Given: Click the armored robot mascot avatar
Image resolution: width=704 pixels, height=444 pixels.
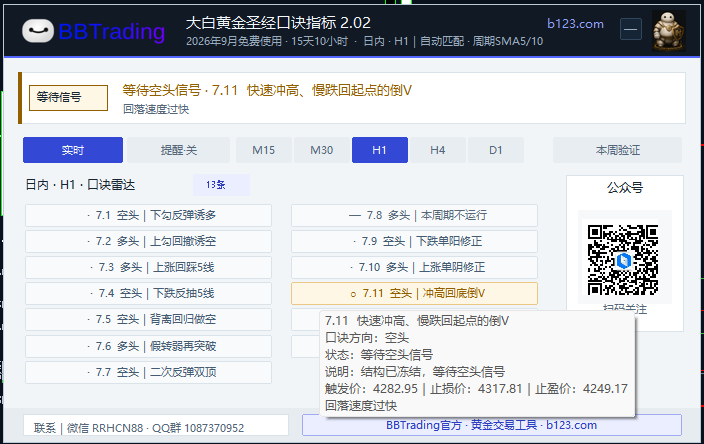Looking at the screenshot, I should coord(669,31).
